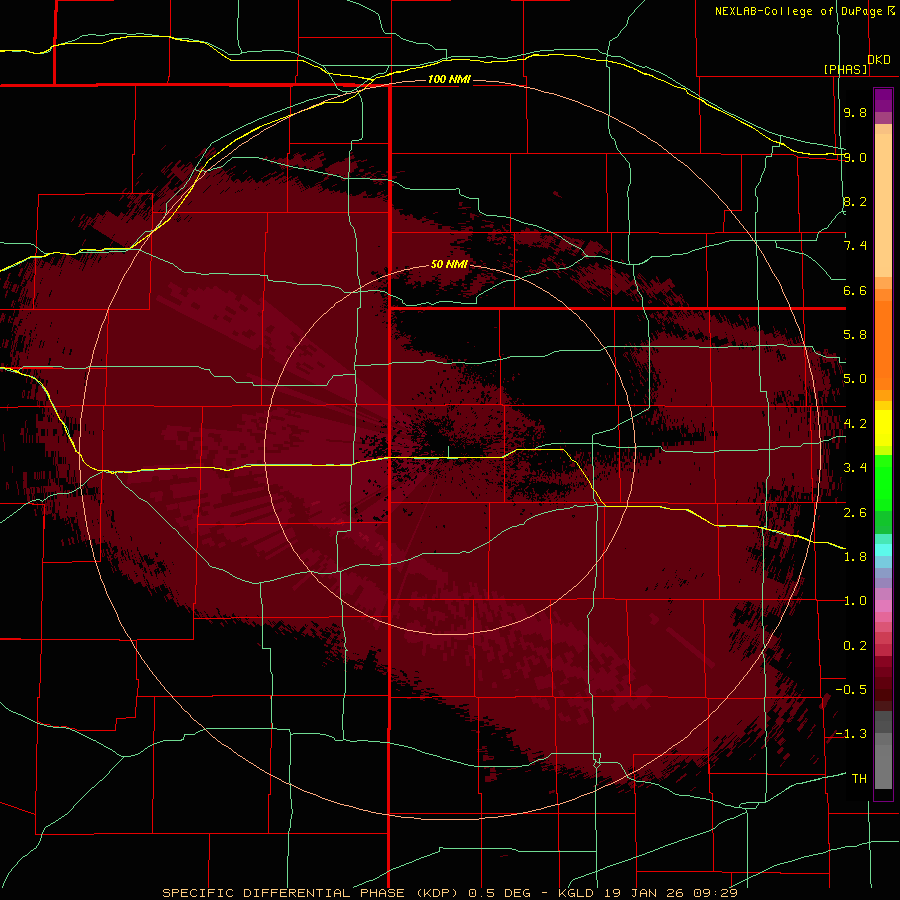Click the KGLD radar site identifier
900x900 pixels.
(x=578, y=893)
